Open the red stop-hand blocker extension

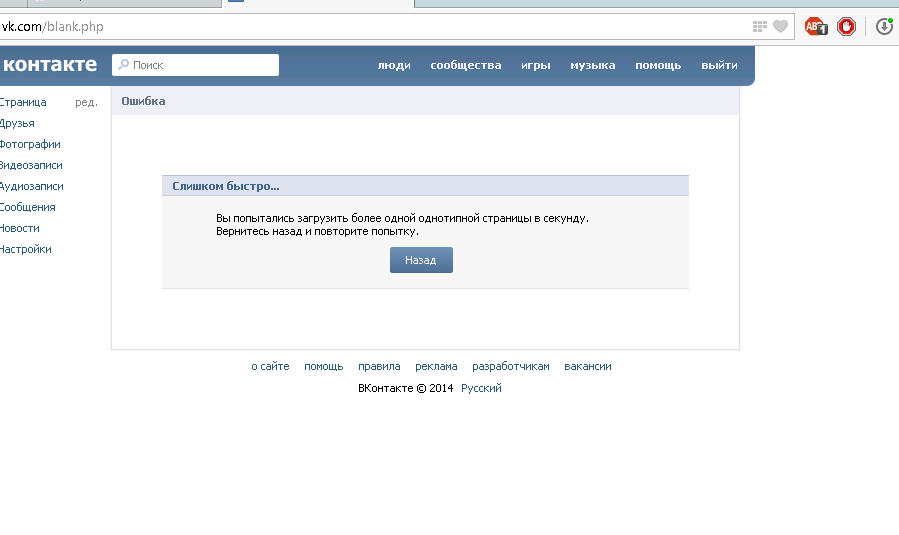[x=846, y=26]
